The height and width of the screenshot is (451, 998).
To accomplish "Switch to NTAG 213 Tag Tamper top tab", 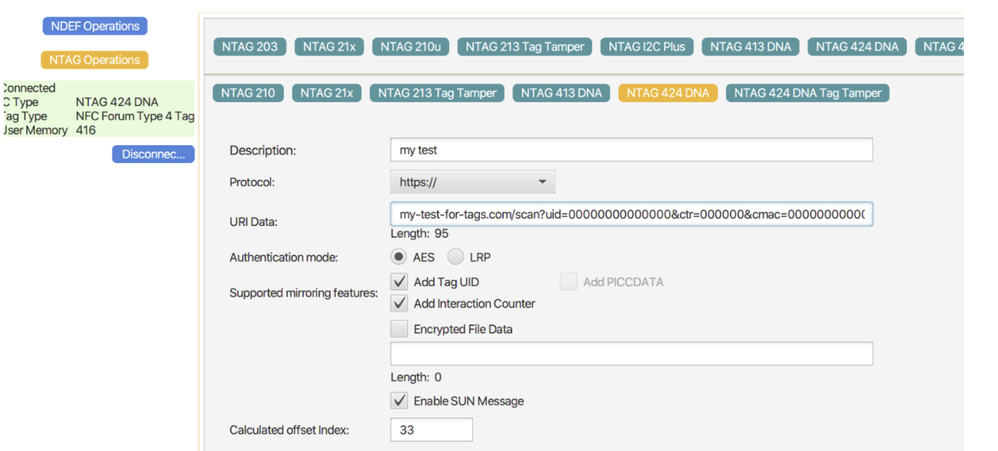I will coord(525,47).
